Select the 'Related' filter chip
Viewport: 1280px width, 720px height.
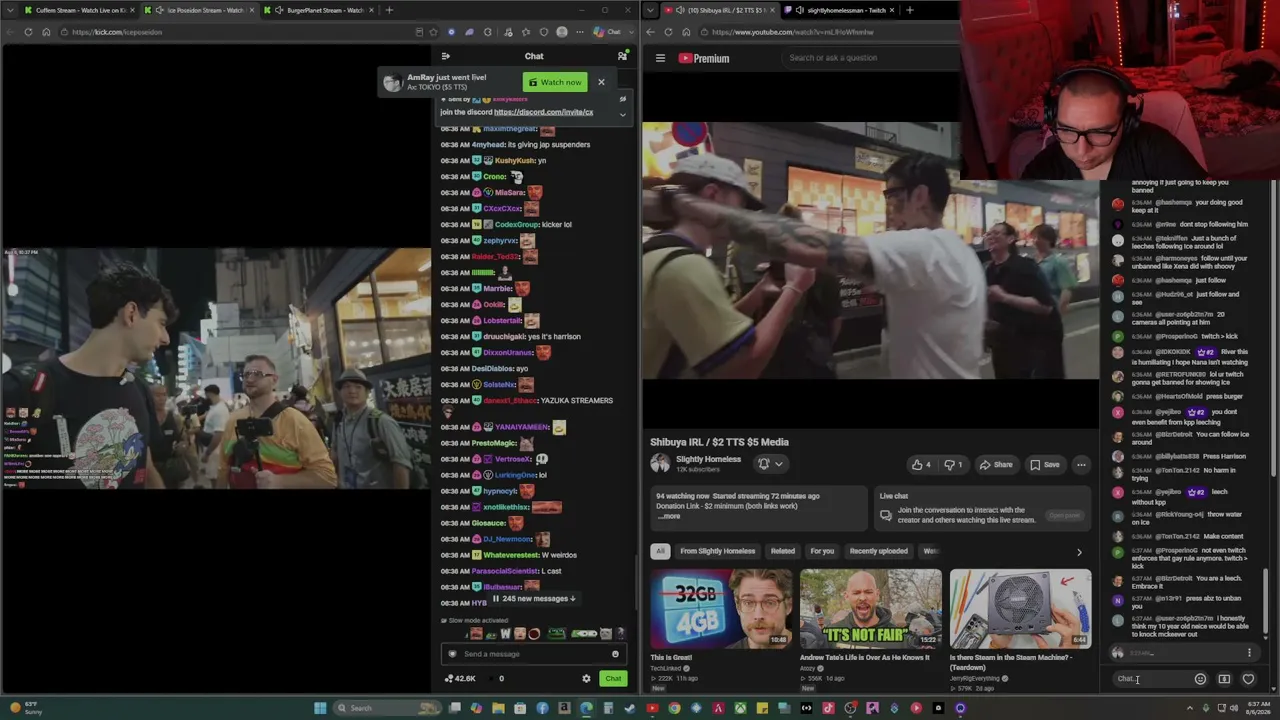click(783, 551)
